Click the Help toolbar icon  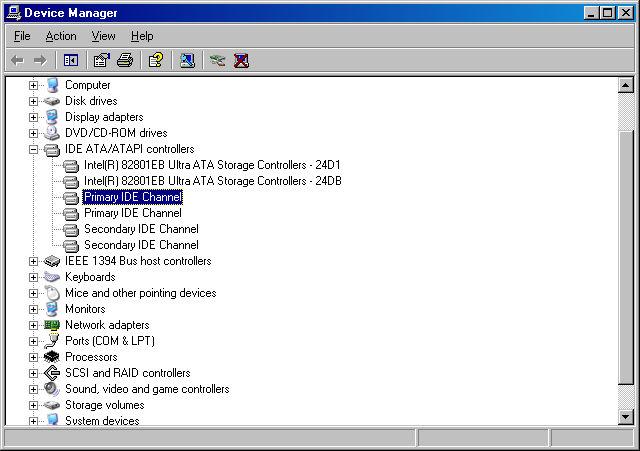pos(156,61)
